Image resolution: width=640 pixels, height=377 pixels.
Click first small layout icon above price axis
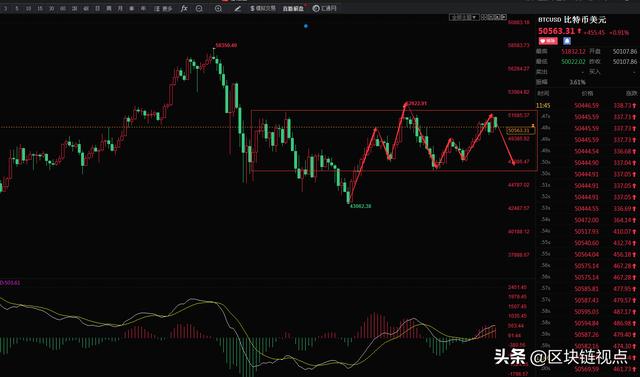click(x=484, y=17)
